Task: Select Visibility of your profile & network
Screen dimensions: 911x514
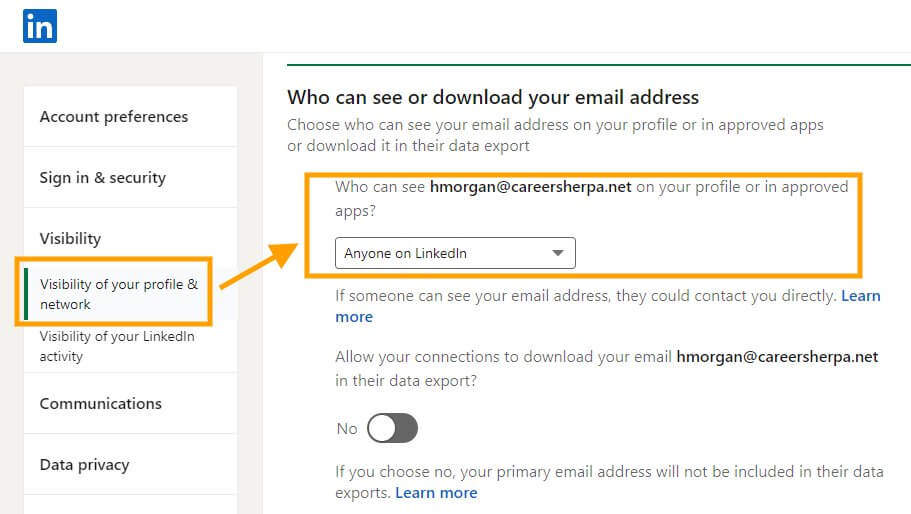Action: point(119,294)
